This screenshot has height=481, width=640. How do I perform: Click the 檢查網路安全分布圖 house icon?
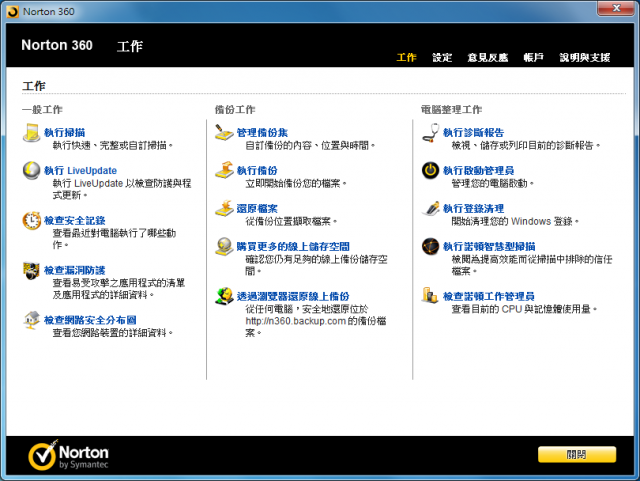(x=31, y=320)
